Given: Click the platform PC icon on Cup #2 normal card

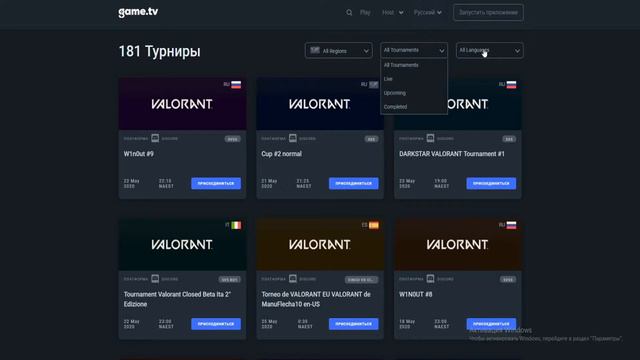Looking at the screenshot, I should tap(293, 138).
